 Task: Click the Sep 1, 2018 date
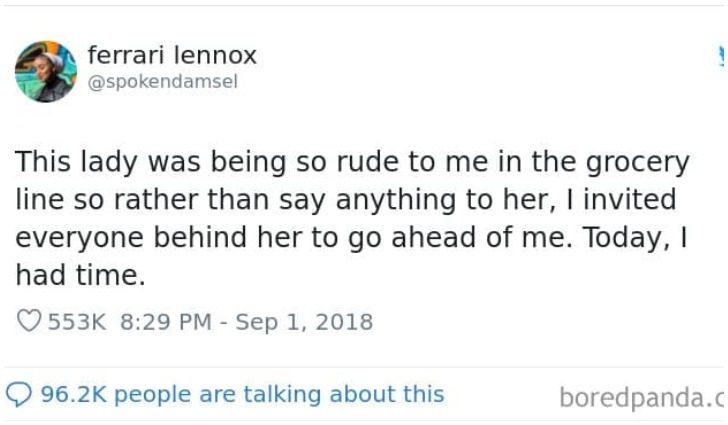(x=304, y=322)
